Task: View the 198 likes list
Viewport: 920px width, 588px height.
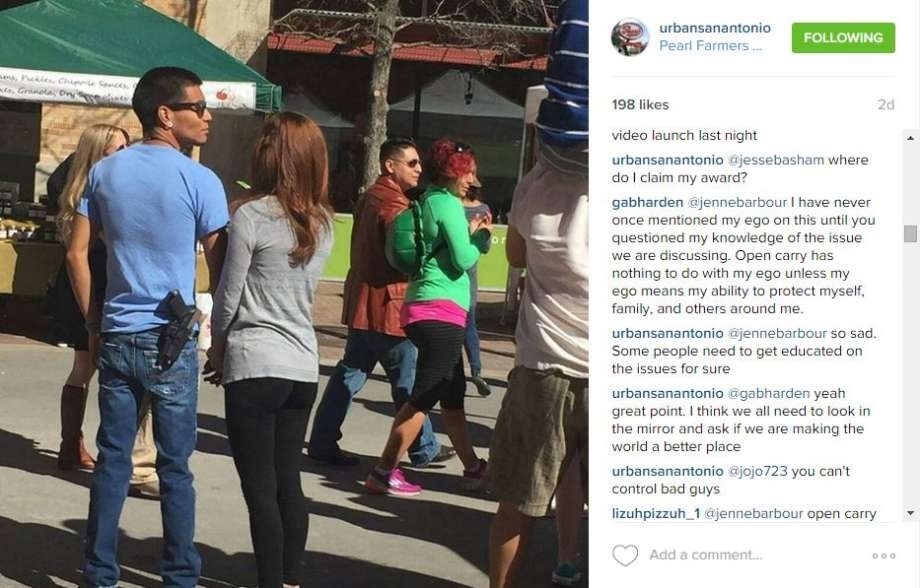Action: [640, 104]
